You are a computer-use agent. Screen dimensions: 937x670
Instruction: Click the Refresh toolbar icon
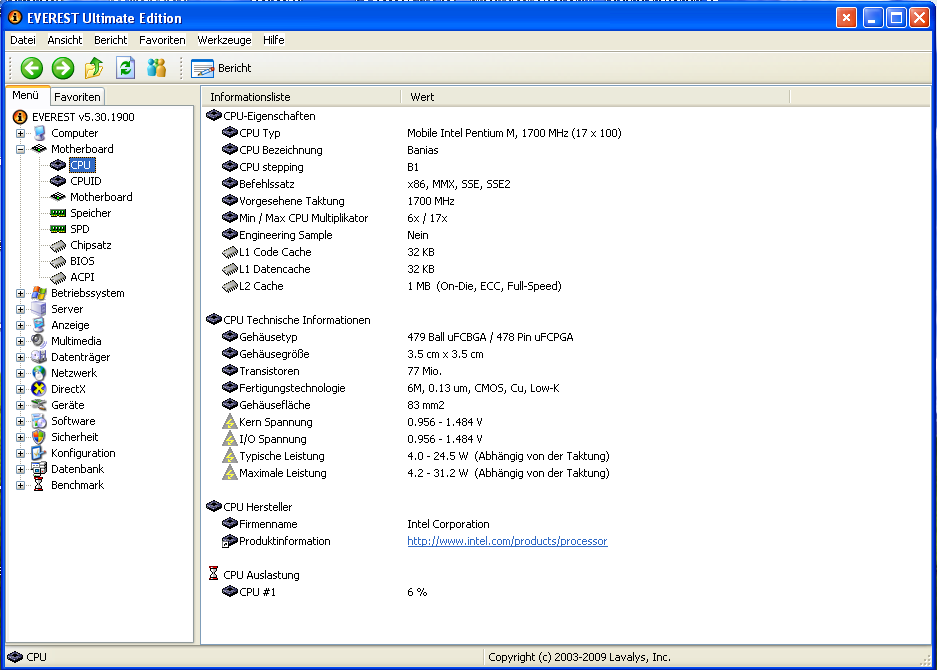click(125, 68)
